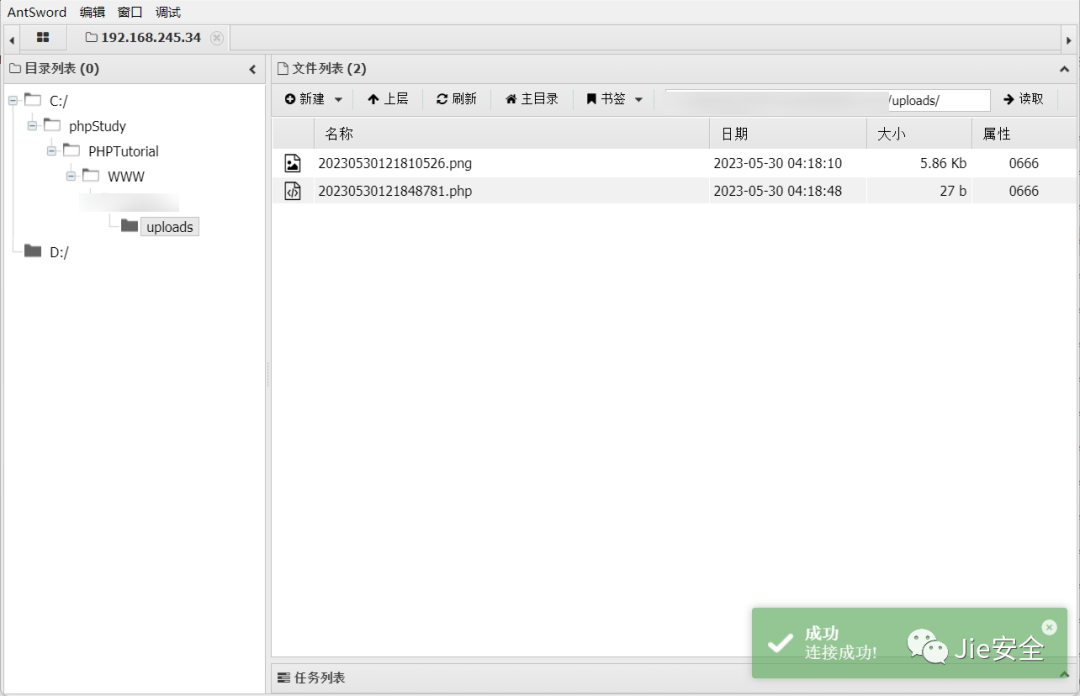The image size is (1080, 696).
Task: Click the C:/ open folder icon
Action: [33, 99]
